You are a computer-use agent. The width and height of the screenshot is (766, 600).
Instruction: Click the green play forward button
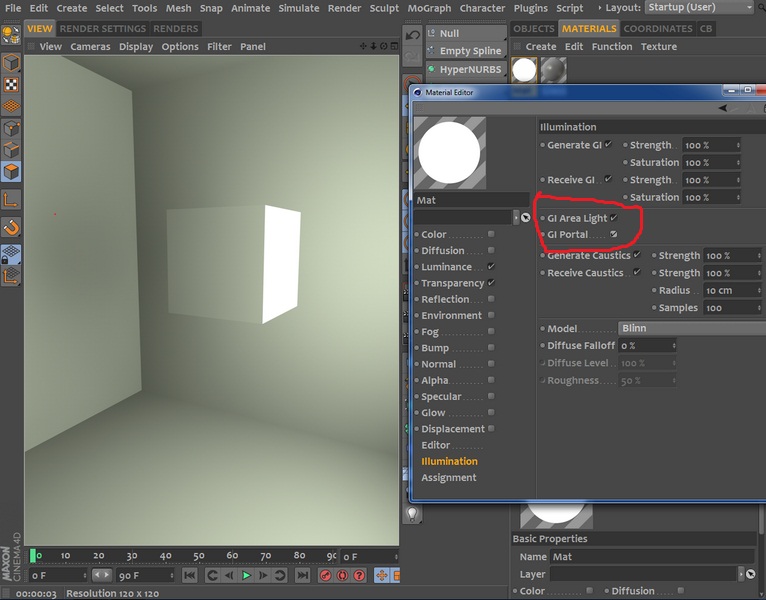246,575
